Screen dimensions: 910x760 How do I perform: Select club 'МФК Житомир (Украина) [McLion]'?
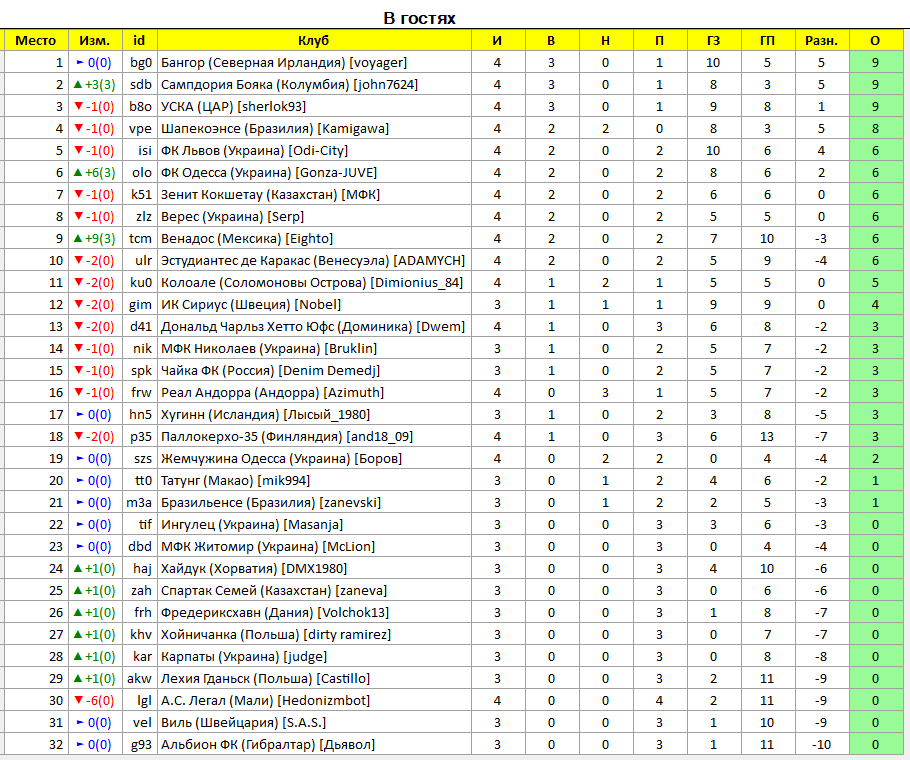(x=268, y=547)
